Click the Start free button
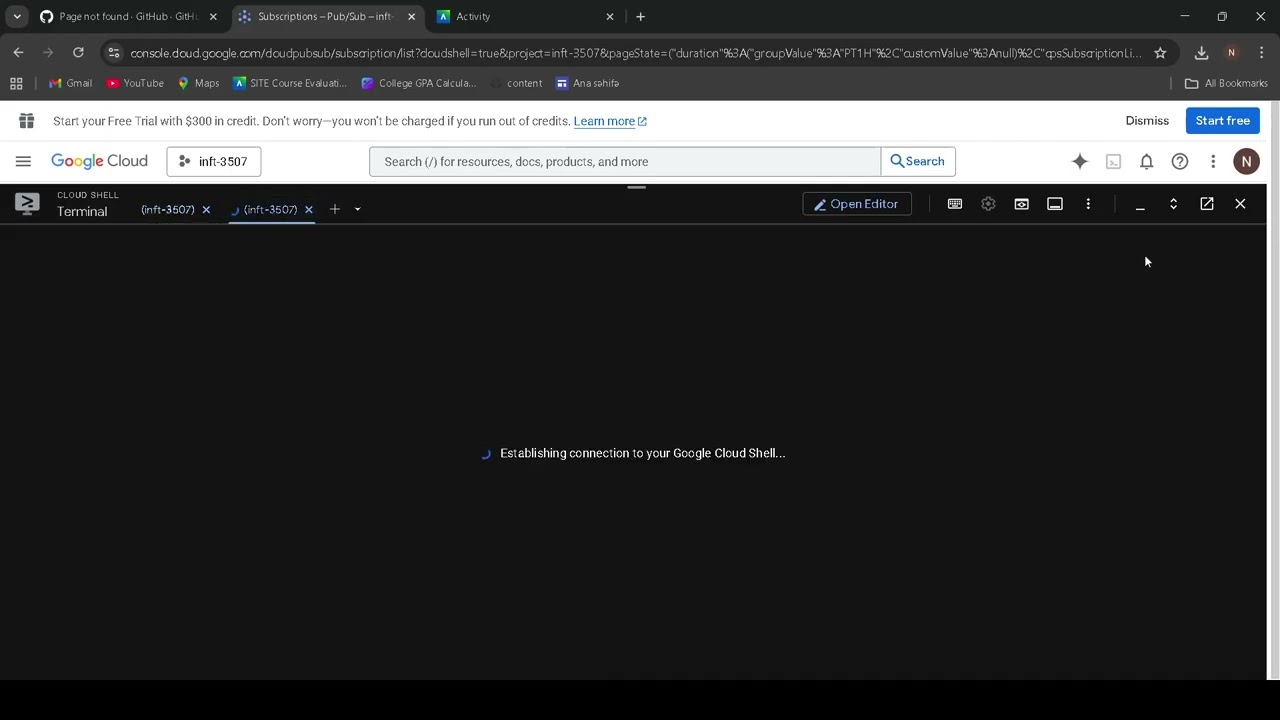This screenshot has height=720, width=1280. tap(1223, 121)
